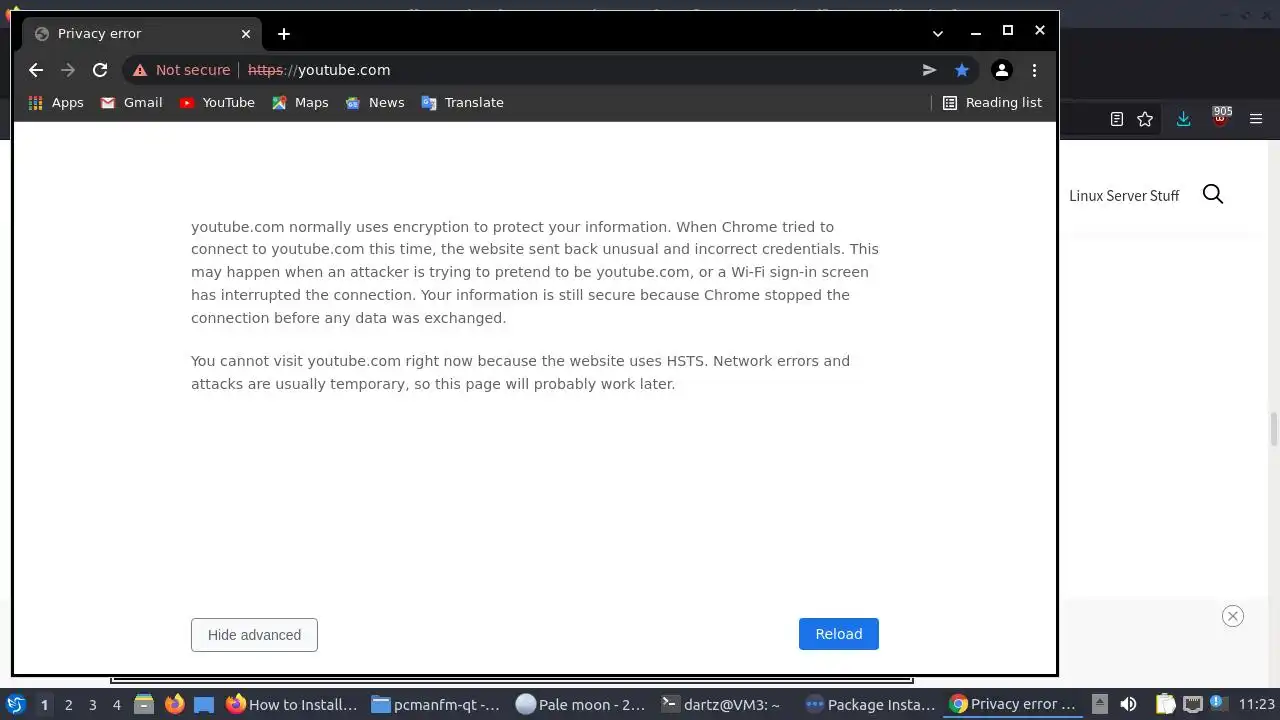Open the Maps bookmark
1280x720 pixels.
(300, 102)
